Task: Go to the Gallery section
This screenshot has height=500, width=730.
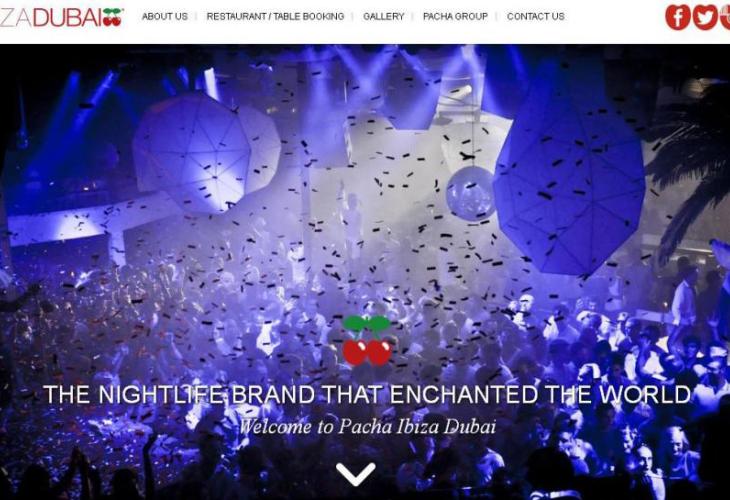Action: [384, 16]
